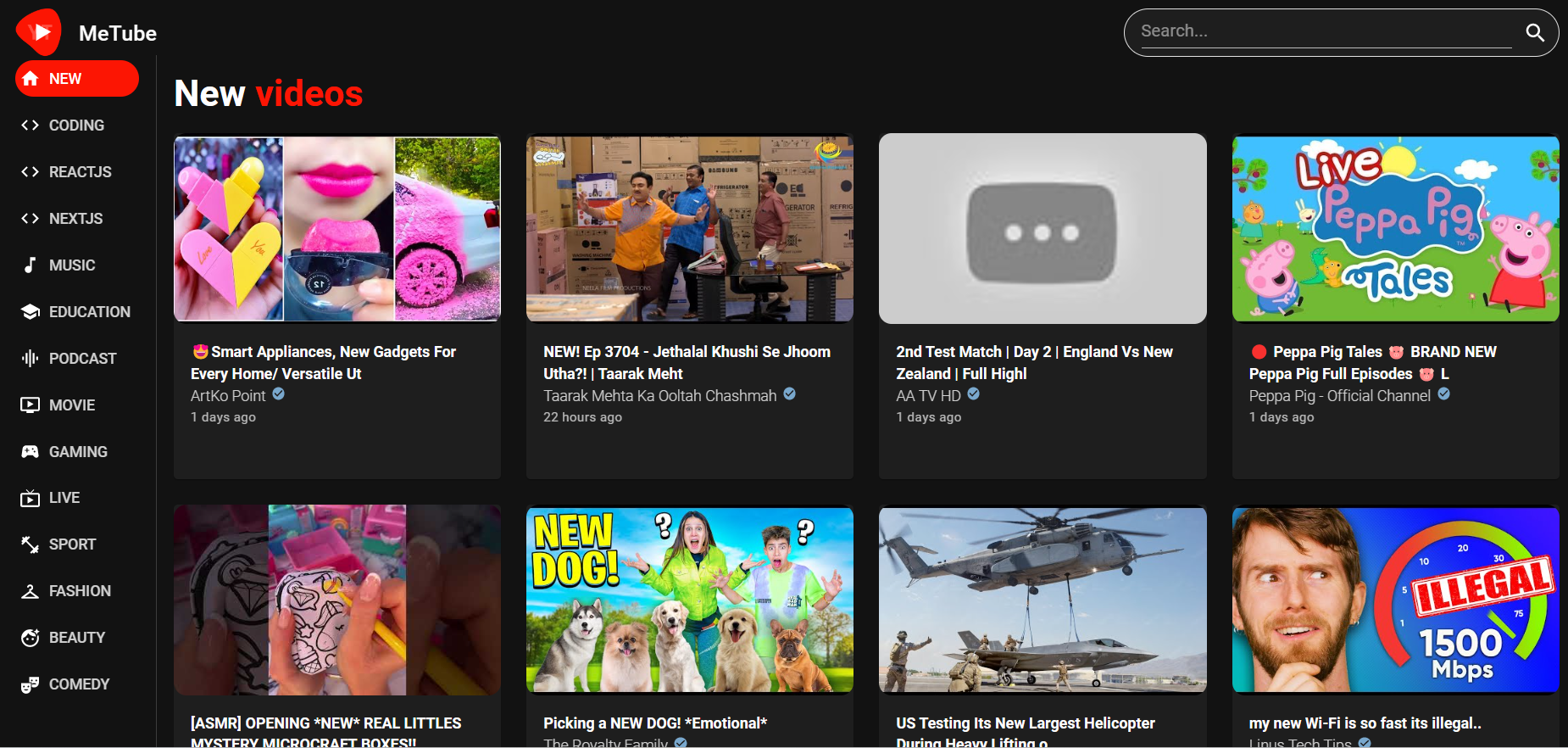Click the code brackets icon beside CODING
The height and width of the screenshot is (748, 1568).
31,126
